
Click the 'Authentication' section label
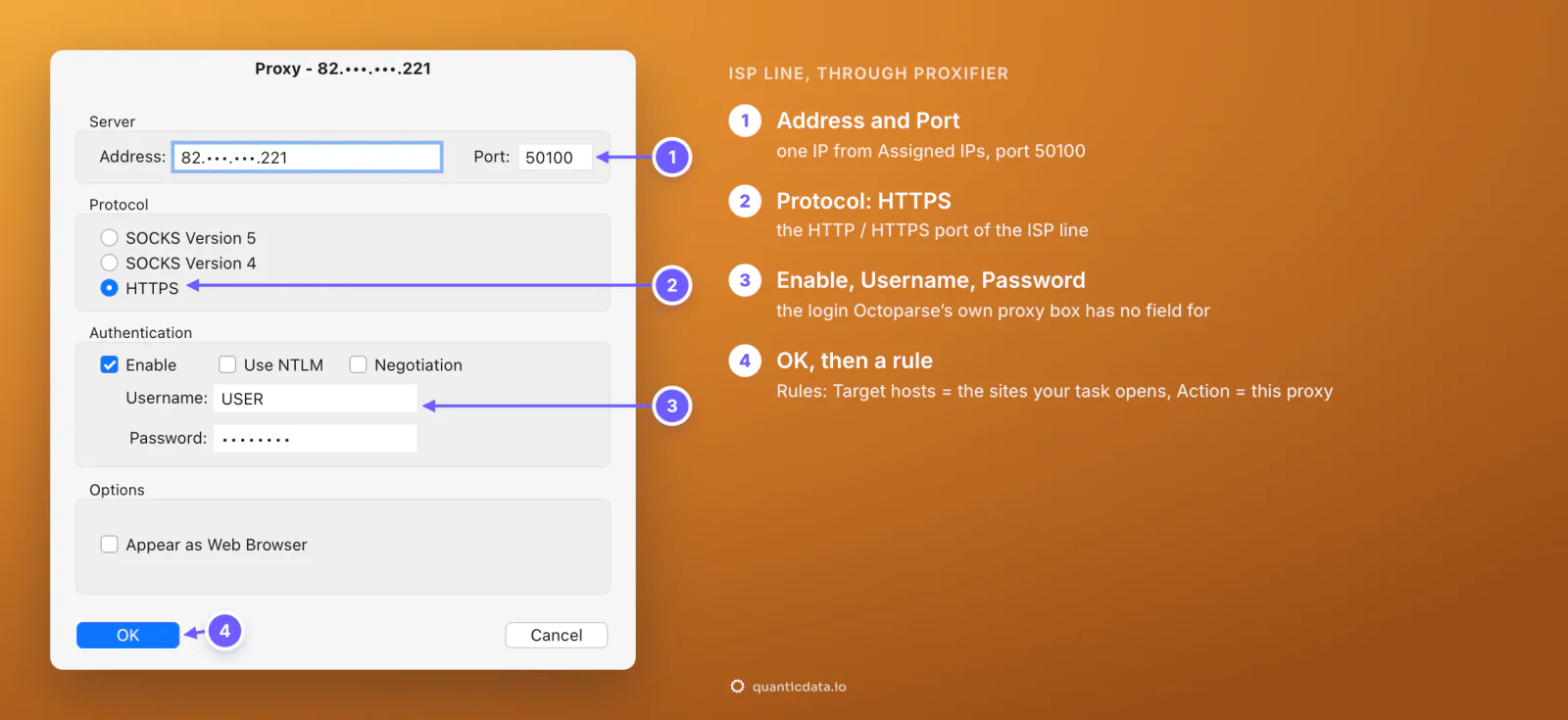pyautogui.click(x=140, y=333)
